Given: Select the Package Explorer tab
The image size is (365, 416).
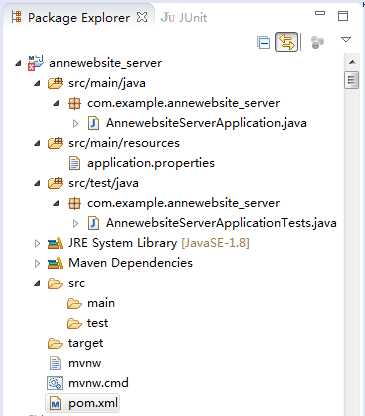Looking at the screenshot, I should (x=71, y=18).
